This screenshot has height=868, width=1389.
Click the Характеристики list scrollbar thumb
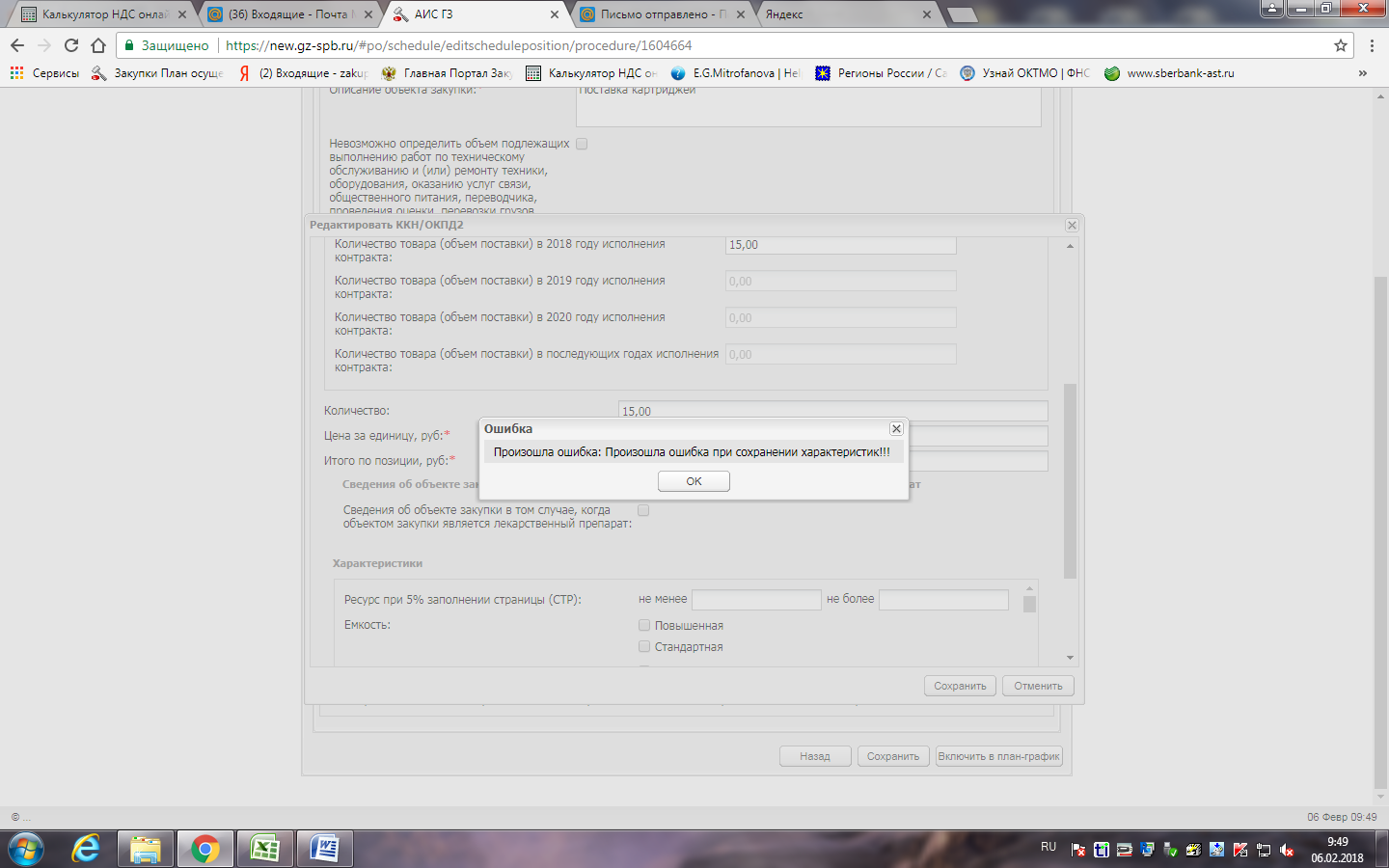click(x=1029, y=604)
